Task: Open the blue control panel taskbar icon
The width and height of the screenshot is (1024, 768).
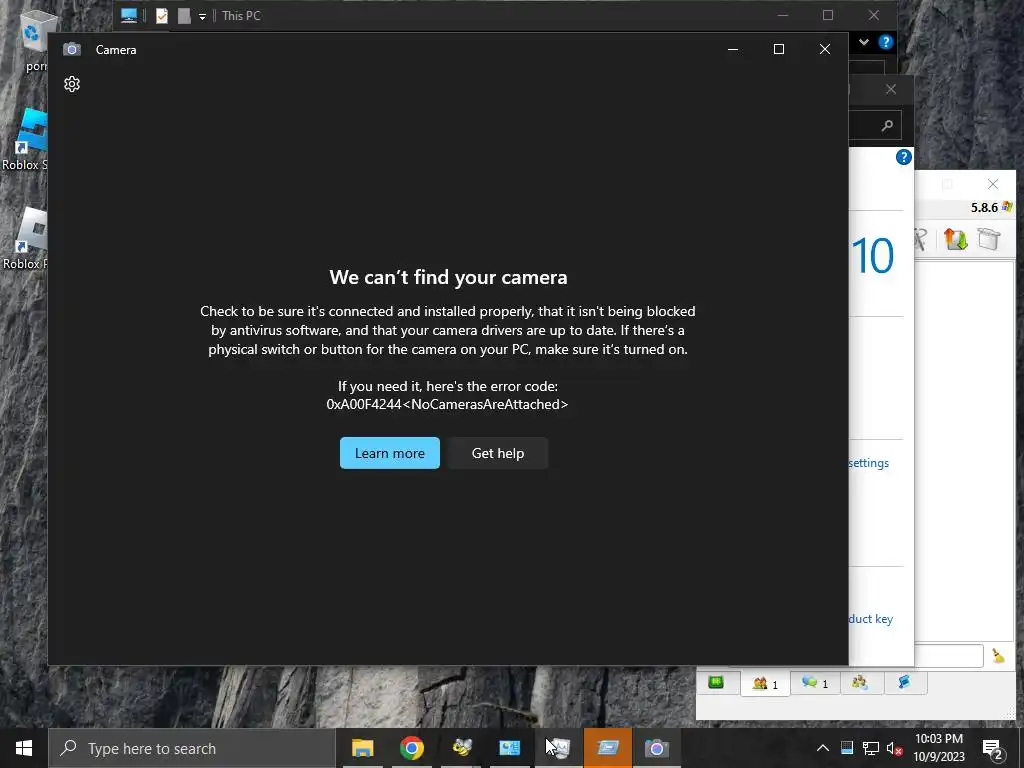Action: coord(509,748)
